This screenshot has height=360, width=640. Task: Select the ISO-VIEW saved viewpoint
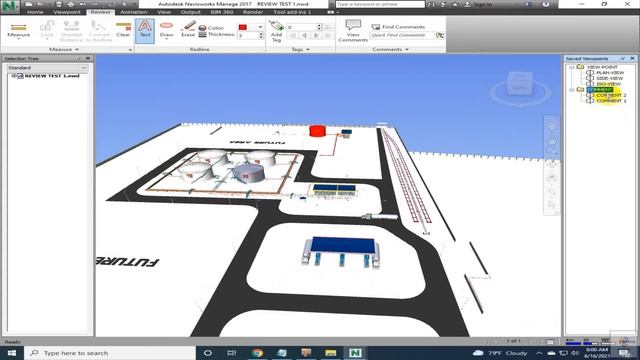[x=608, y=84]
